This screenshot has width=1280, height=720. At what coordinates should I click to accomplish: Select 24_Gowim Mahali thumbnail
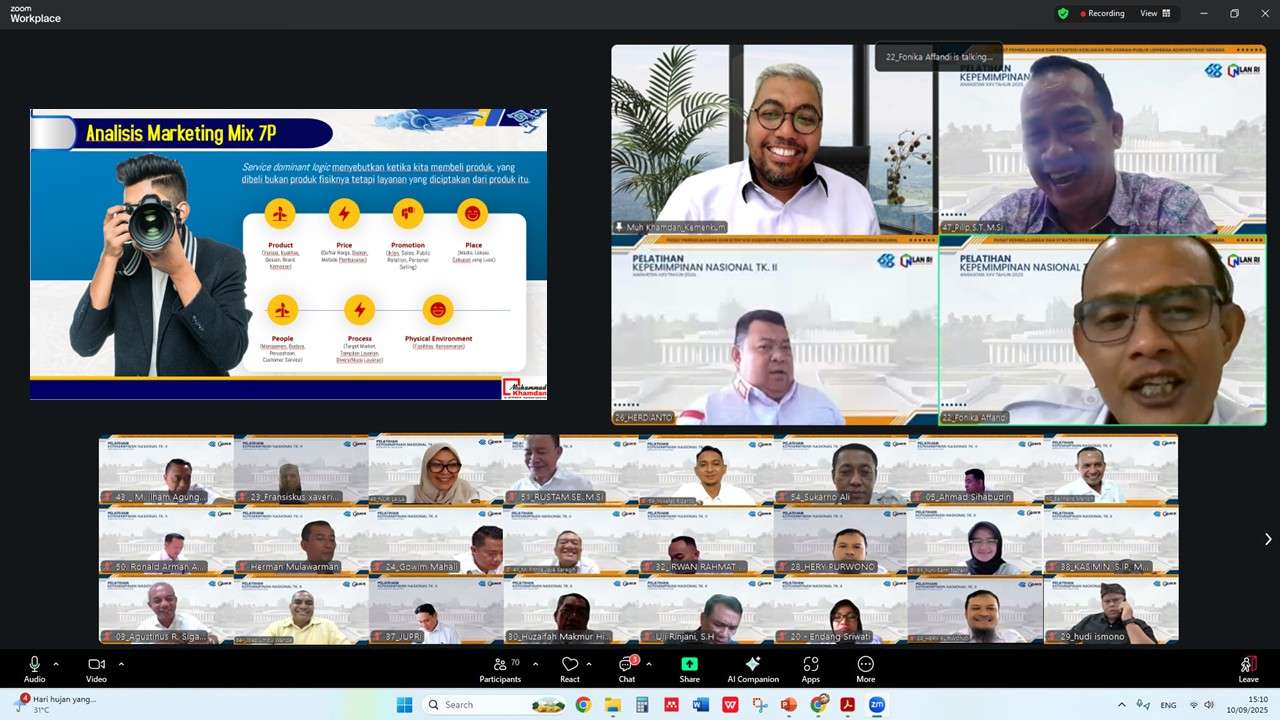(x=435, y=540)
